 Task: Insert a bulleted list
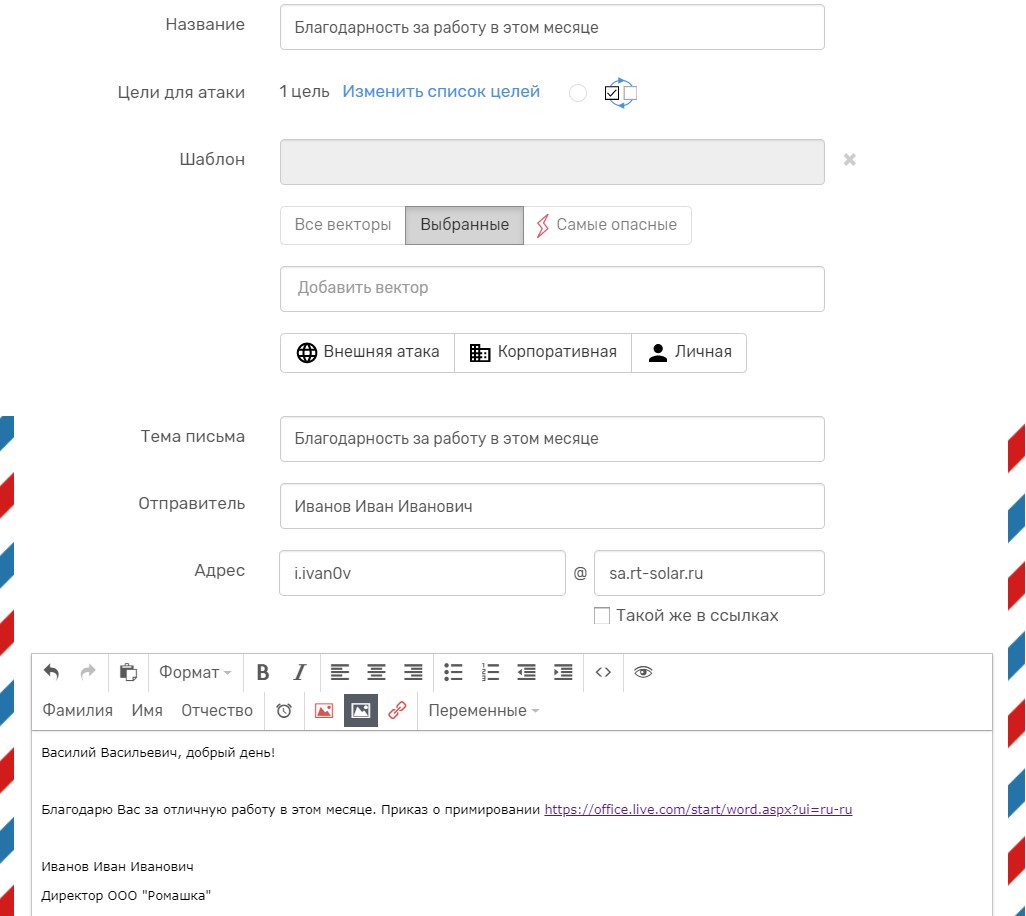coord(454,673)
